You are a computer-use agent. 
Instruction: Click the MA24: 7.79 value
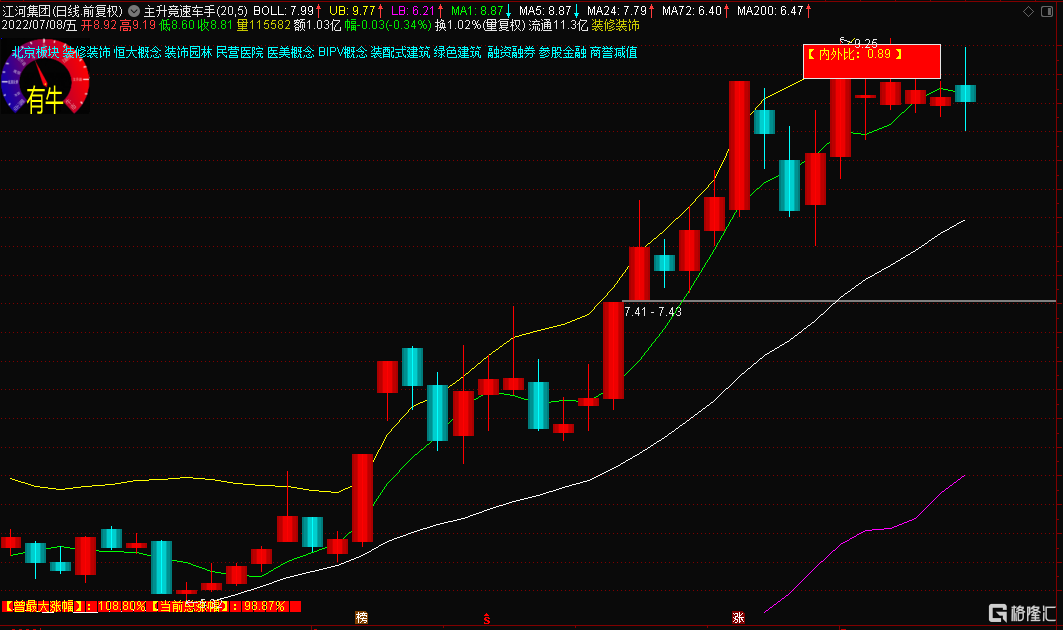[x=617, y=11]
